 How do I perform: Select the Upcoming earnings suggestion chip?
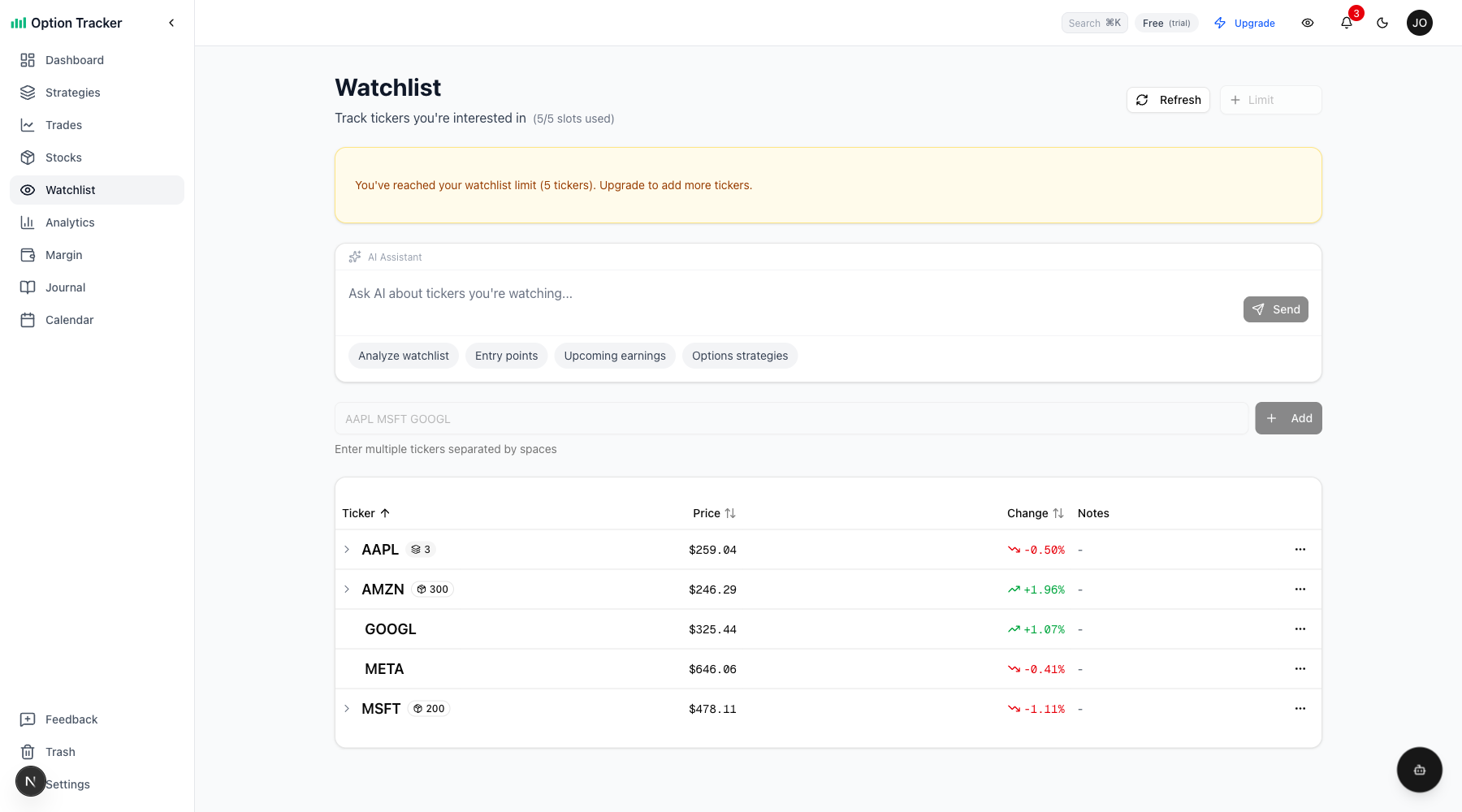click(615, 356)
